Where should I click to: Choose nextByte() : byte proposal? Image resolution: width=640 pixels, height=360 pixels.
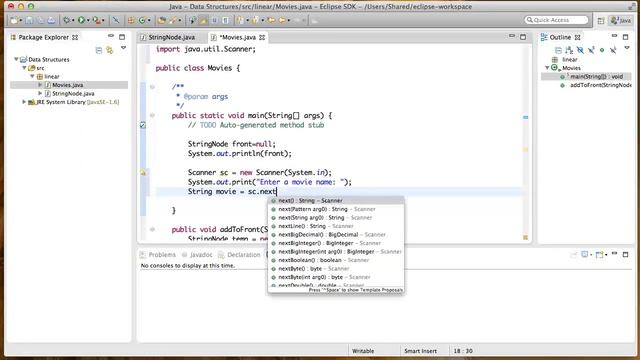(336, 269)
